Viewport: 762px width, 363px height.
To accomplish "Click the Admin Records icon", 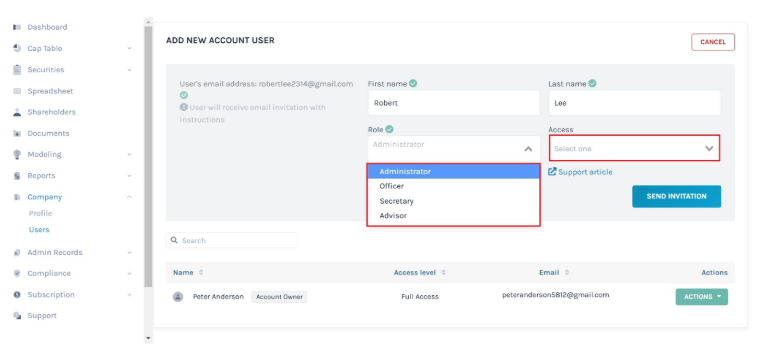I will (17, 252).
